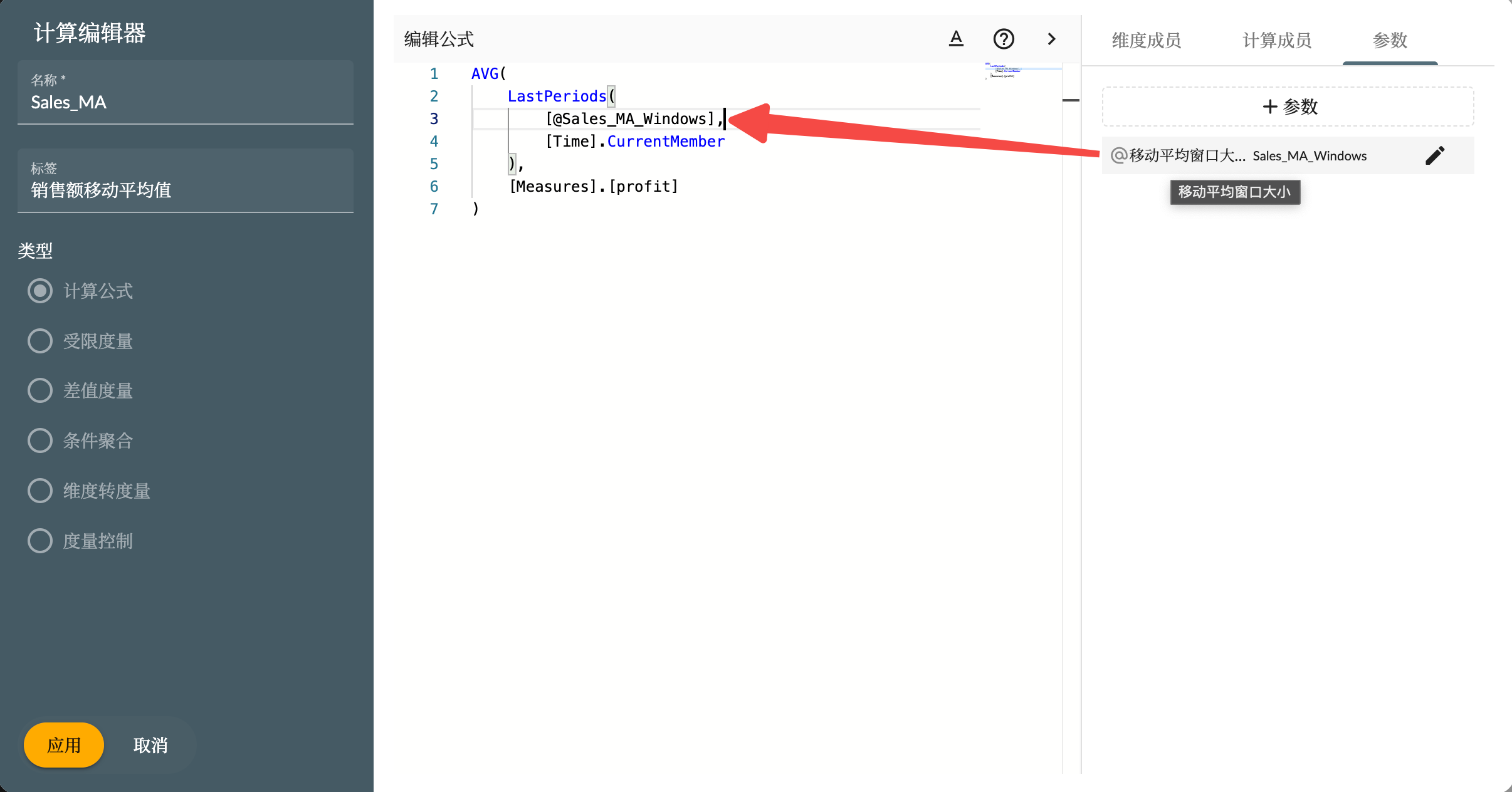Click the 取消 button
Image resolution: width=1512 pixels, height=792 pixels.
(x=150, y=745)
